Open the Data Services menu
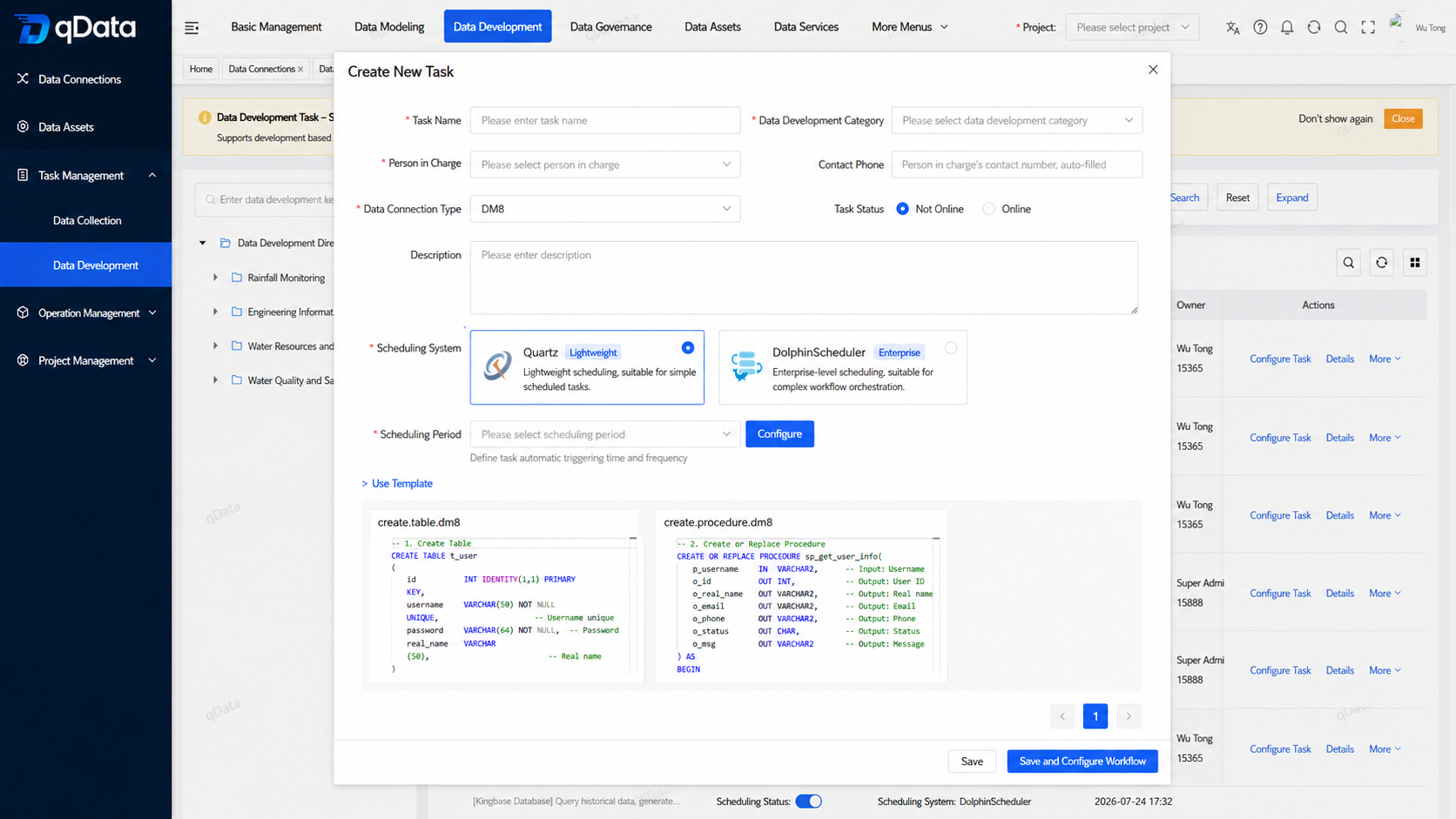The width and height of the screenshot is (1456, 819). pos(806,27)
